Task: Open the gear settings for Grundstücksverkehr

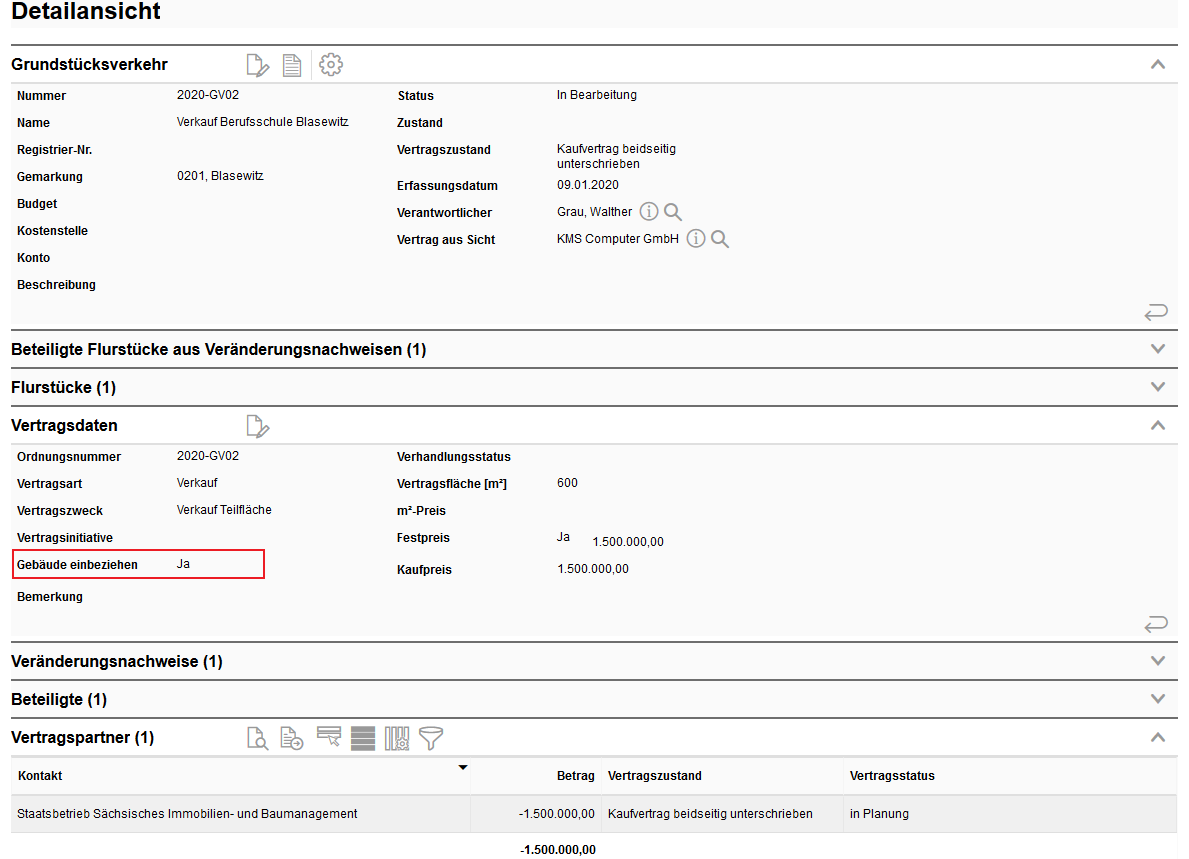Action: [331, 65]
